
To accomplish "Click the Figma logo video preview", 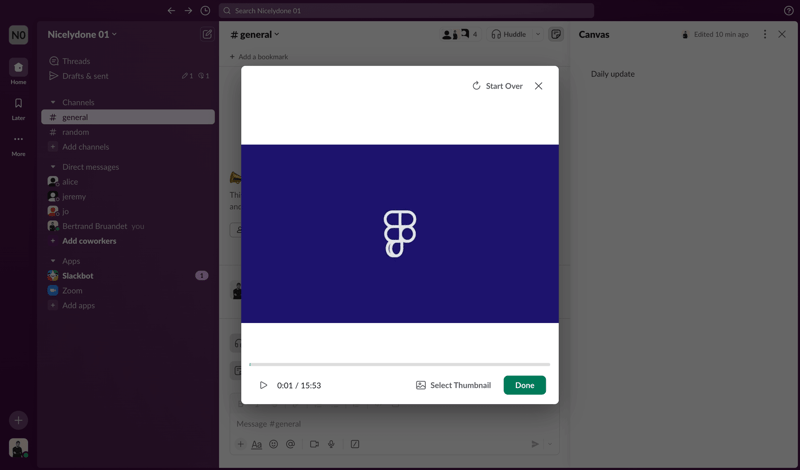I will click(400, 234).
